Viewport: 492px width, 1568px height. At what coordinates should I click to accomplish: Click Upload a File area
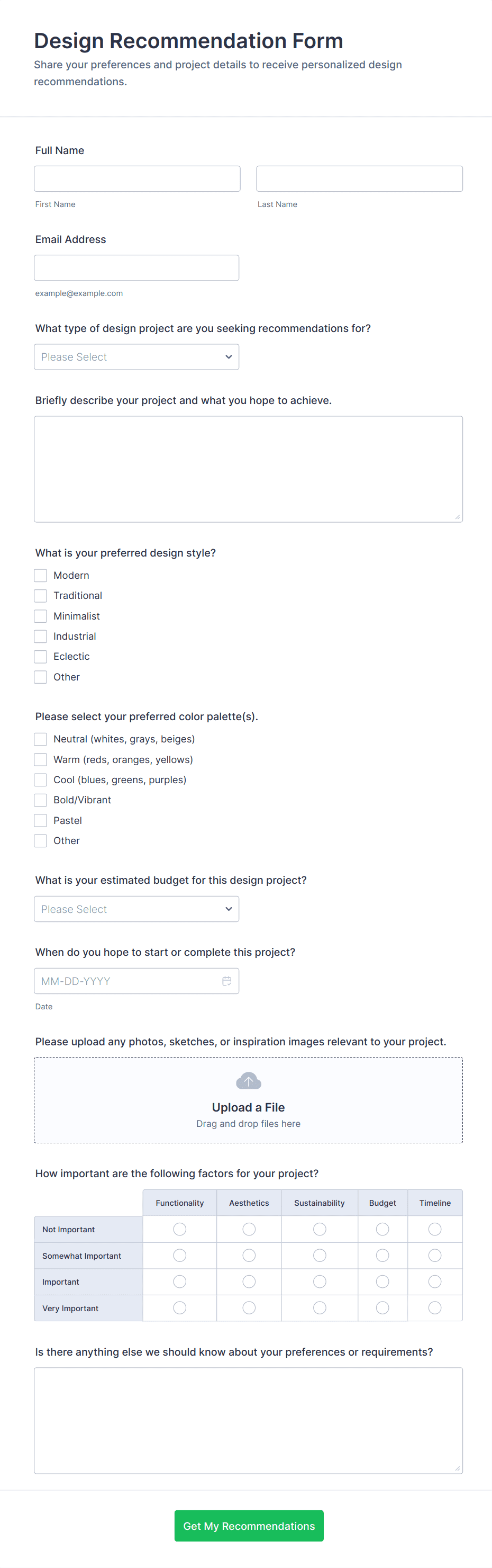click(x=248, y=1107)
